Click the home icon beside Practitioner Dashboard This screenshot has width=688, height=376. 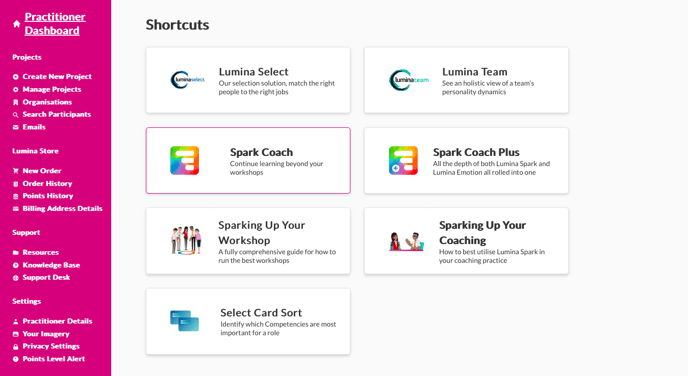[x=16, y=24]
